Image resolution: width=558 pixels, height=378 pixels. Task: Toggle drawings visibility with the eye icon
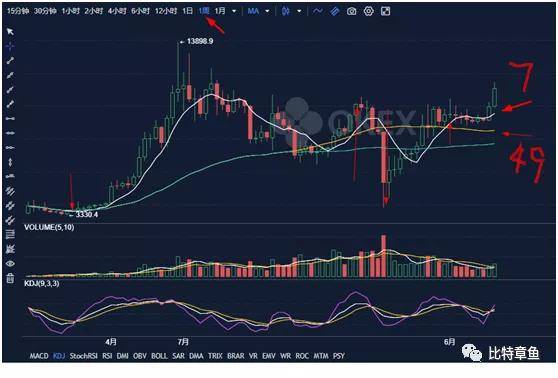[10, 264]
